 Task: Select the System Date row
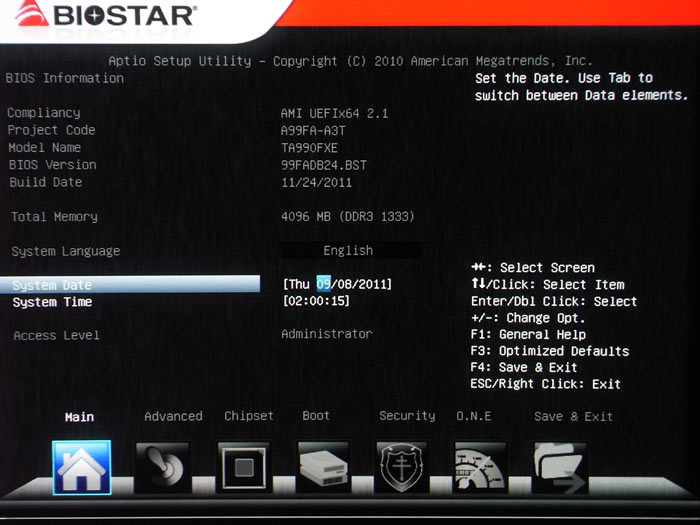point(130,284)
